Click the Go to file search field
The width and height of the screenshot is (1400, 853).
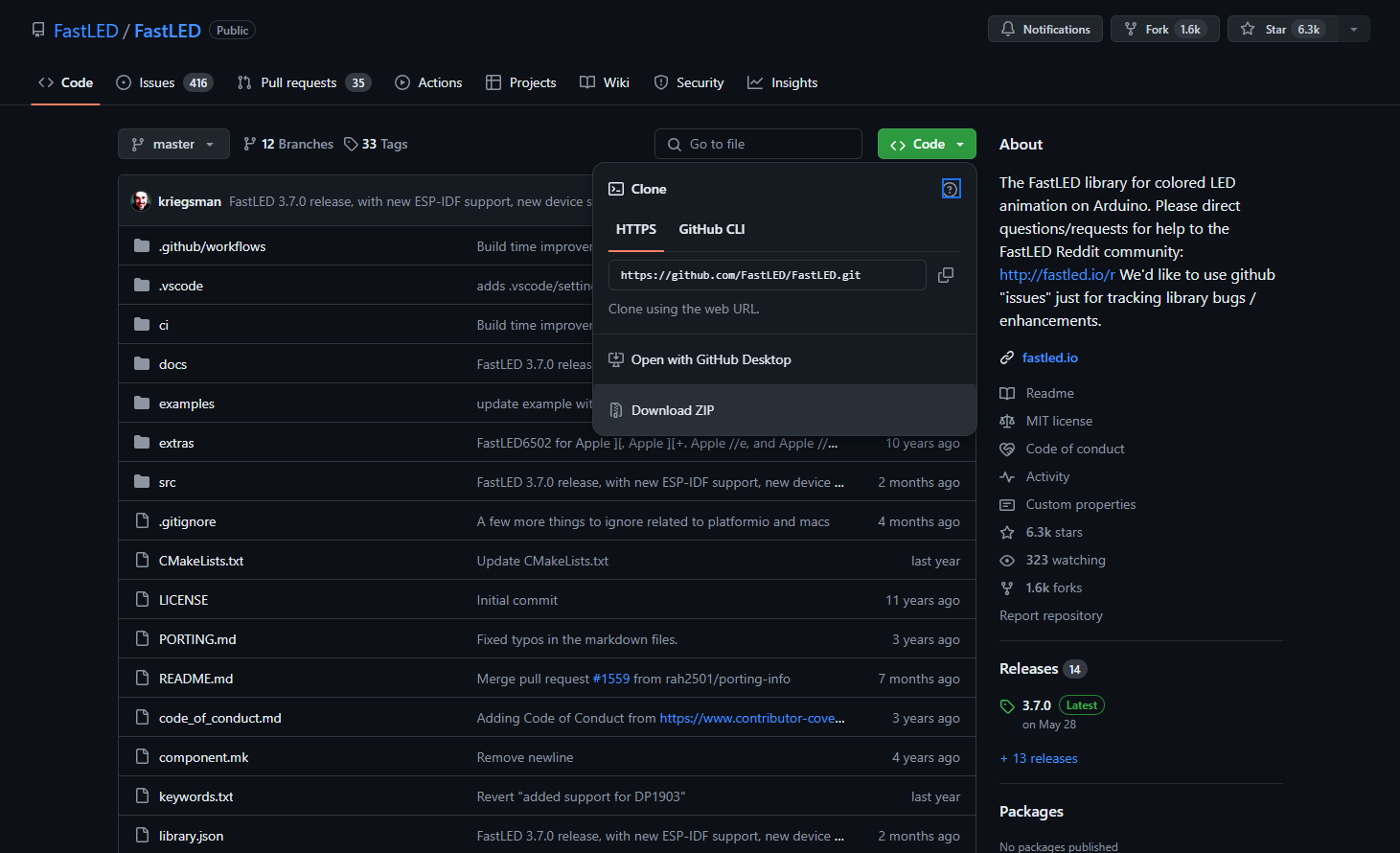coord(758,144)
